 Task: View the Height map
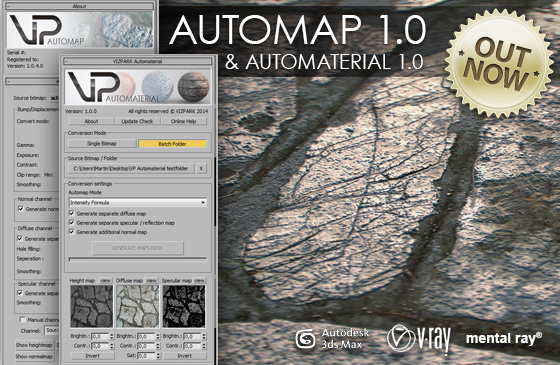click(105, 281)
